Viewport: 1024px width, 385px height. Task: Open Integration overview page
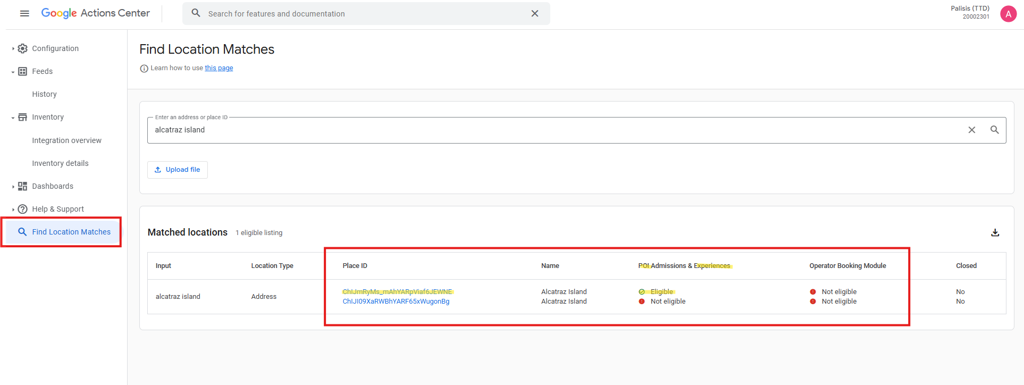(67, 140)
